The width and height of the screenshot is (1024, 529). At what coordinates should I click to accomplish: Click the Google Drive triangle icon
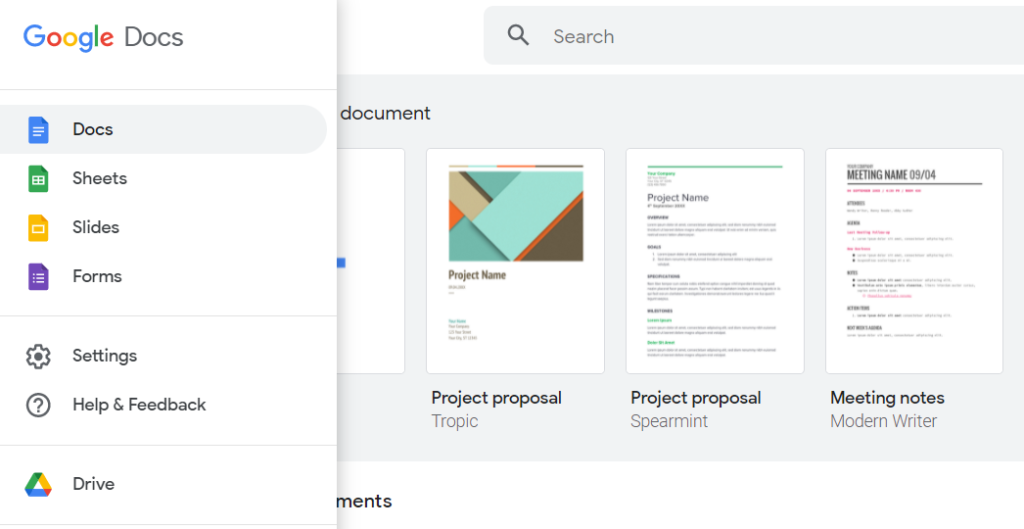click(x=39, y=484)
